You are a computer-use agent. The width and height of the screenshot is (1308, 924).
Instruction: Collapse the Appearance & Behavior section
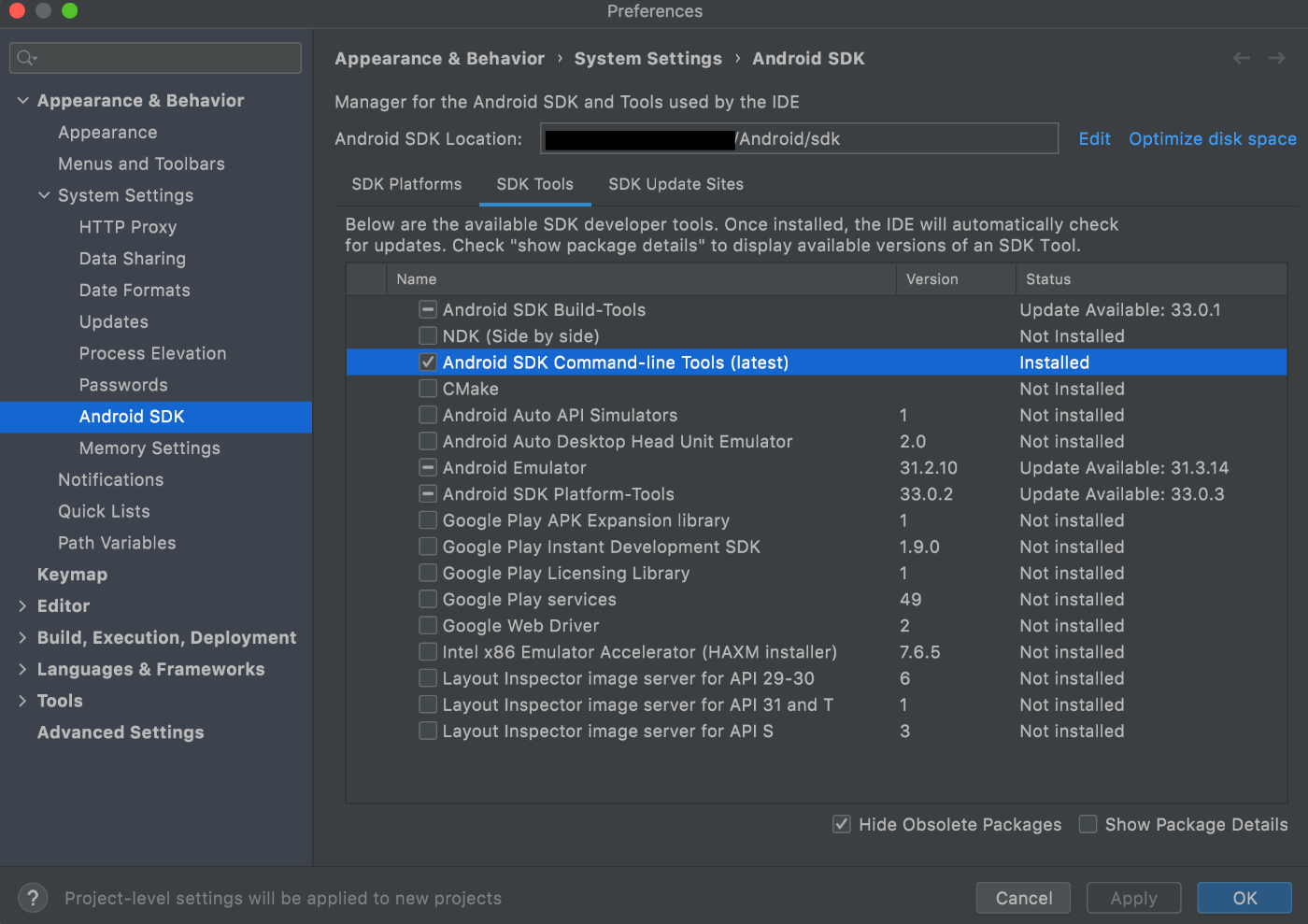pyautogui.click(x=22, y=100)
